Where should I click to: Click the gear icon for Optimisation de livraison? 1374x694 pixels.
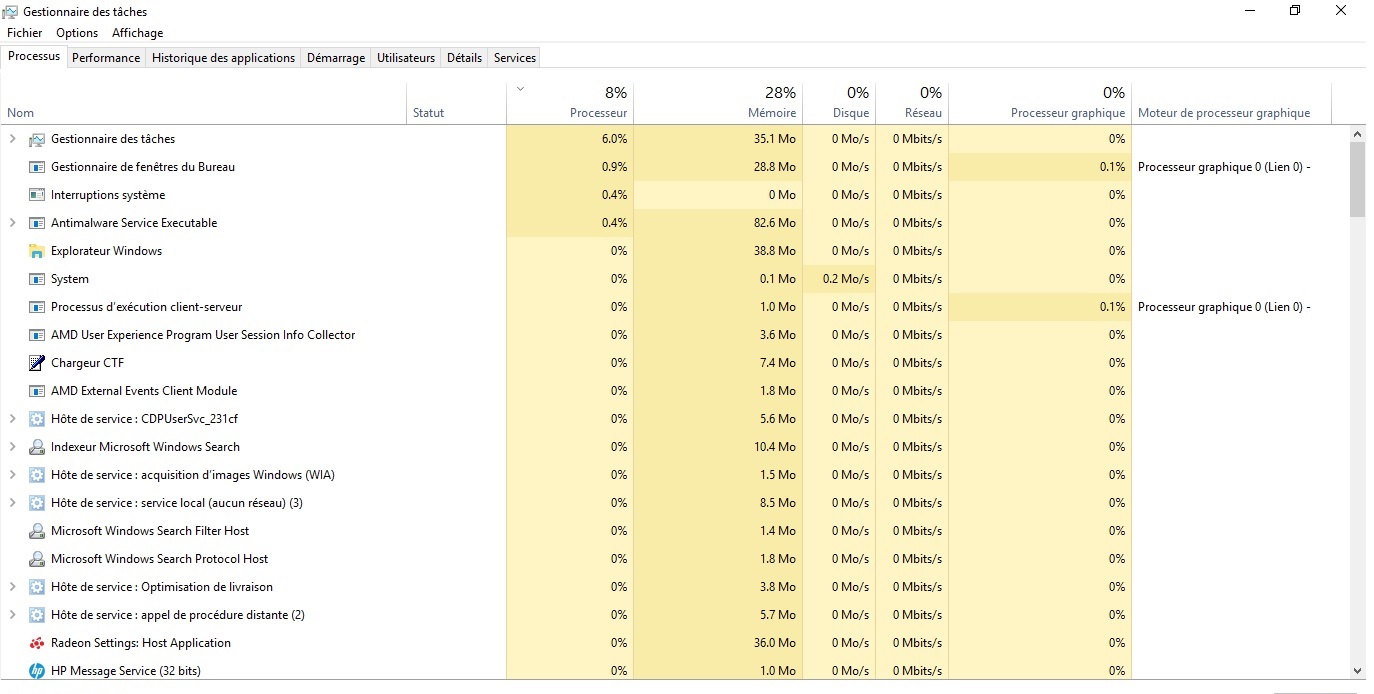click(x=37, y=587)
